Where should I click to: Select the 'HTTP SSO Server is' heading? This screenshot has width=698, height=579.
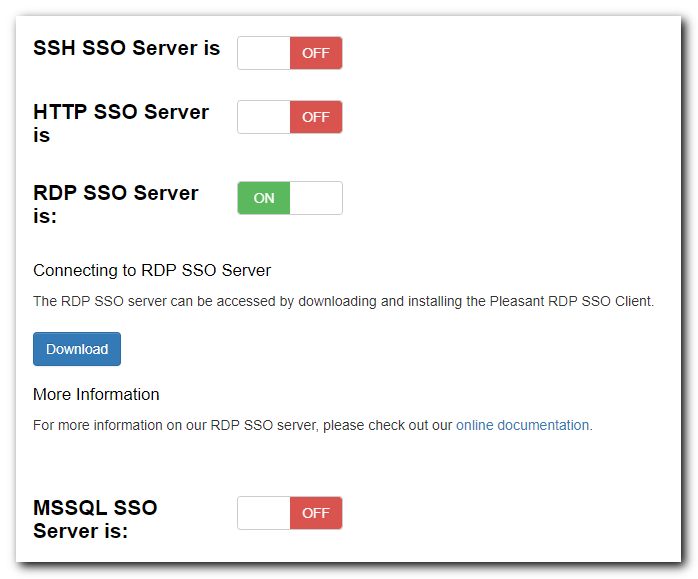point(121,123)
